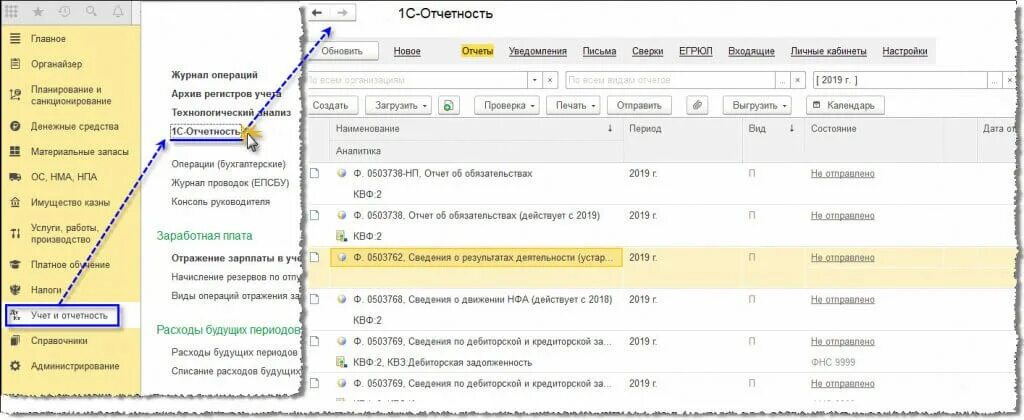This screenshot has width=1024, height=420.
Task: Select the 'ФНС 9999' status text
Action: pyautogui.click(x=833, y=363)
